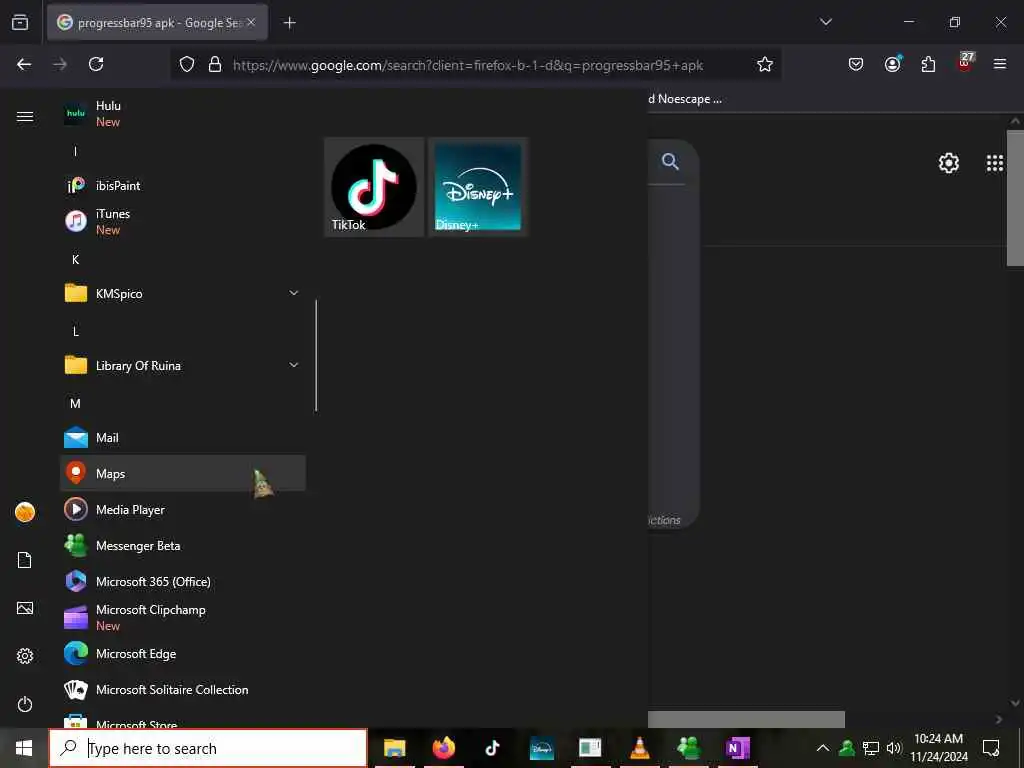This screenshot has width=1024, height=768.
Task: Open Firefox extensions puzzle icon
Action: tap(928, 64)
